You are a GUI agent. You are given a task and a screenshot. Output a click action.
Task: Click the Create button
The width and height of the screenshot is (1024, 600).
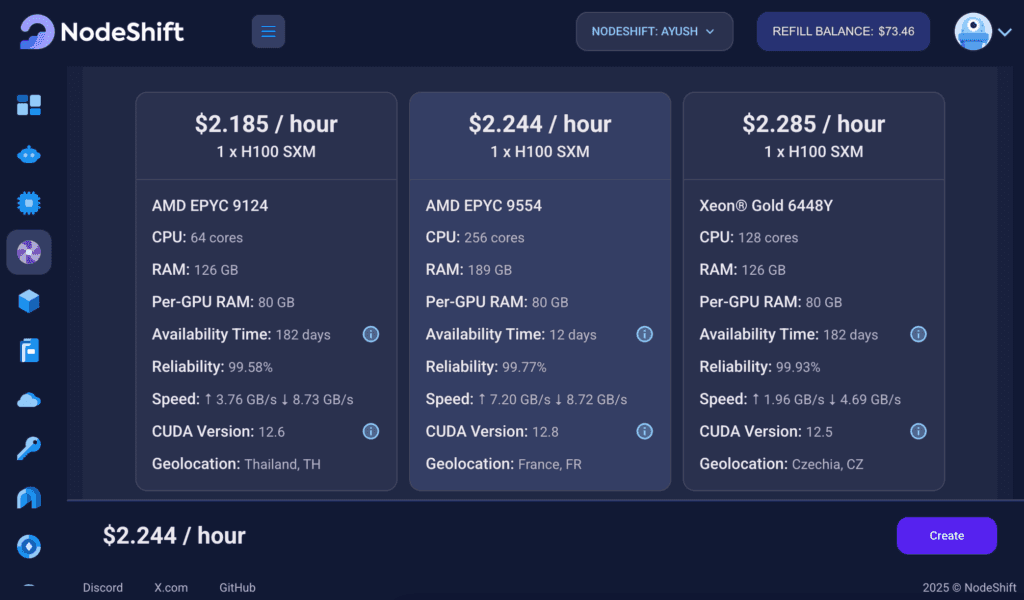[x=946, y=535]
